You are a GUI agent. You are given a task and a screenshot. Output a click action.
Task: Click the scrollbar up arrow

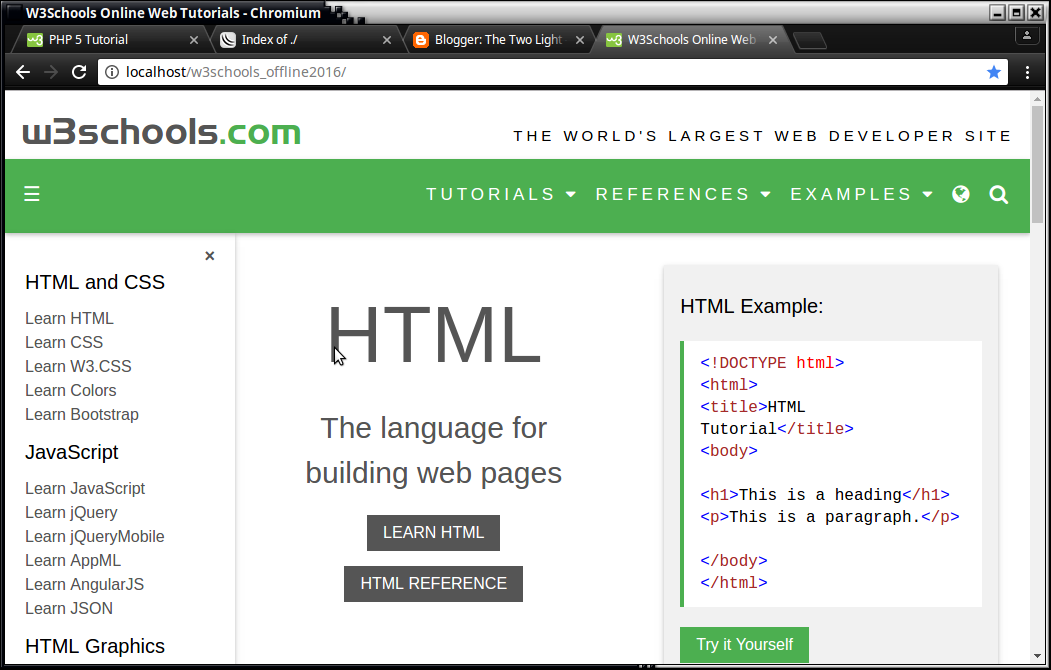click(x=1037, y=99)
